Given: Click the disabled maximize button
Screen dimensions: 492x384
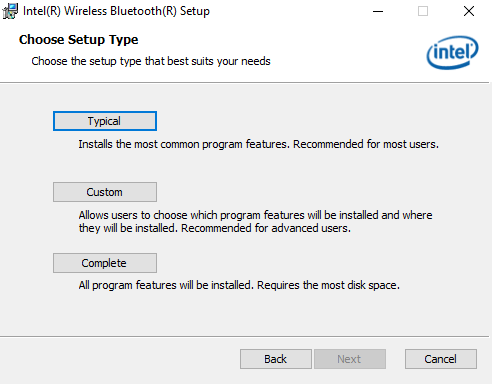Looking at the screenshot, I should pos(423,11).
